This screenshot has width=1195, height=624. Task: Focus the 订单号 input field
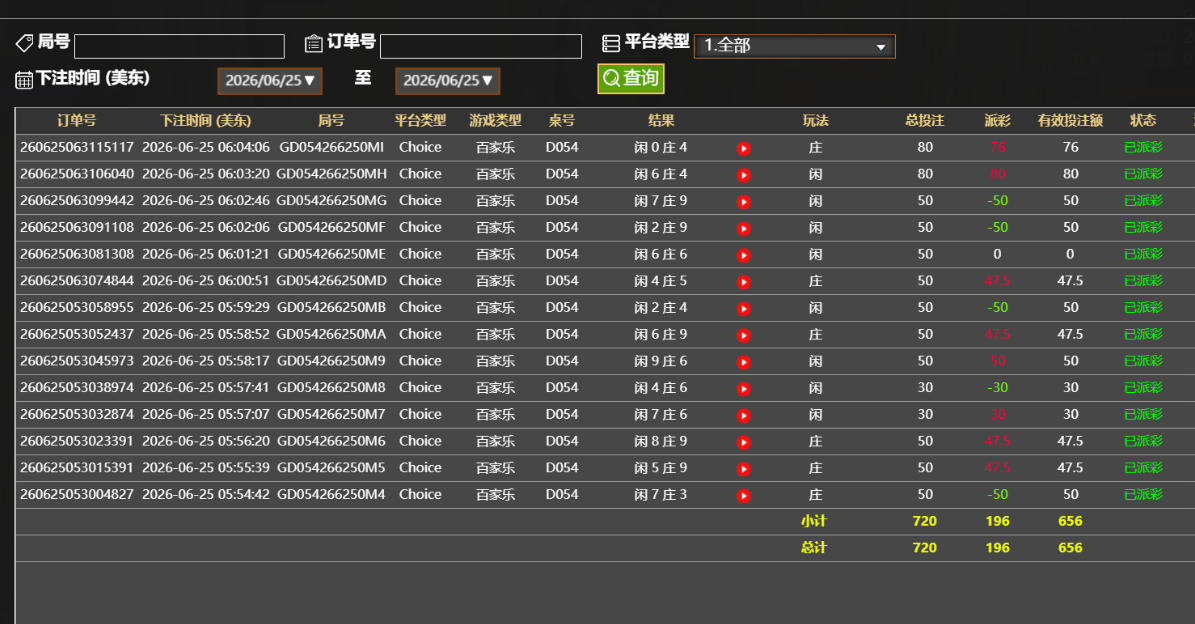pos(481,46)
